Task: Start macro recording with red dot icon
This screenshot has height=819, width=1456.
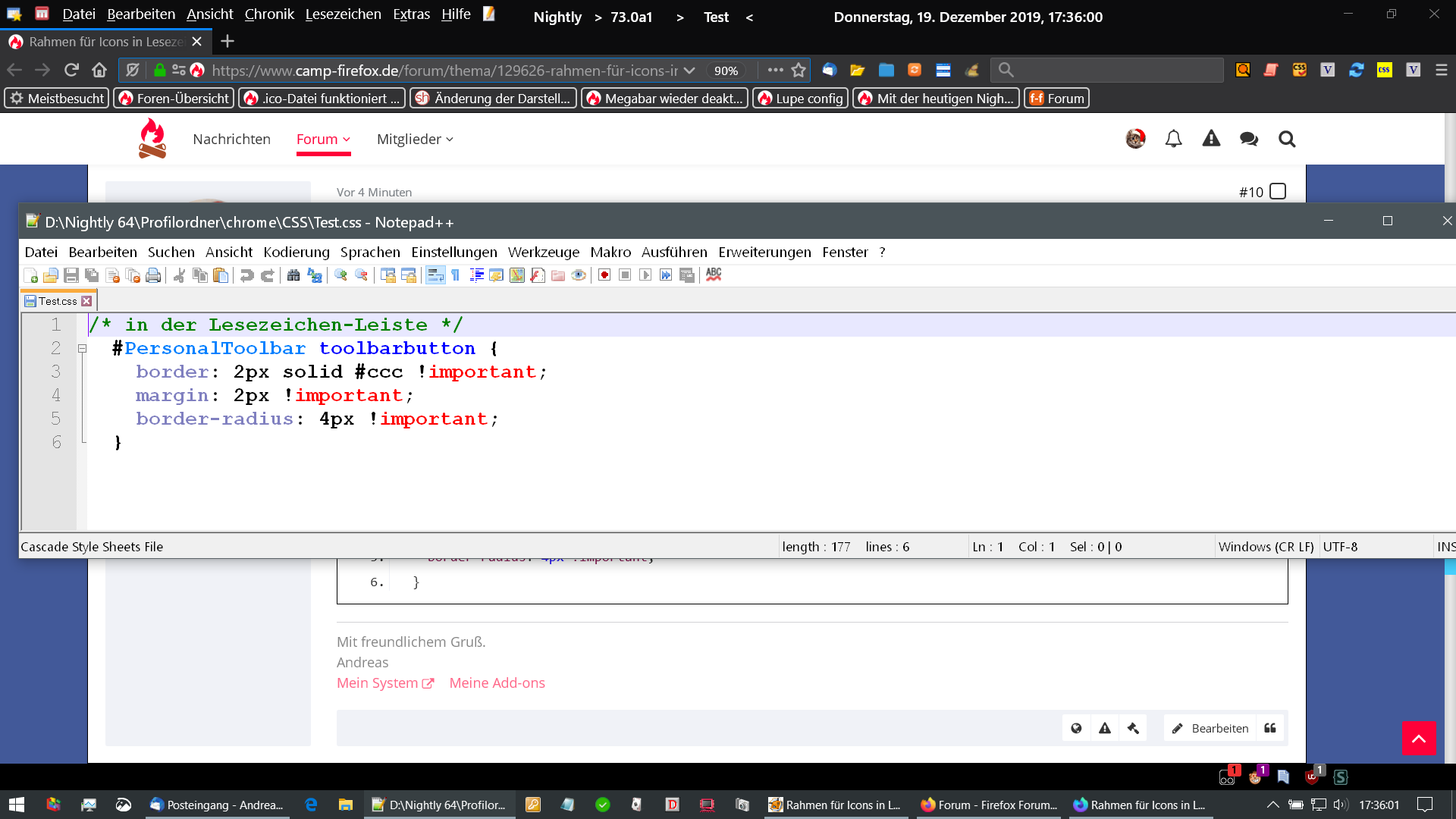Action: 604,275
